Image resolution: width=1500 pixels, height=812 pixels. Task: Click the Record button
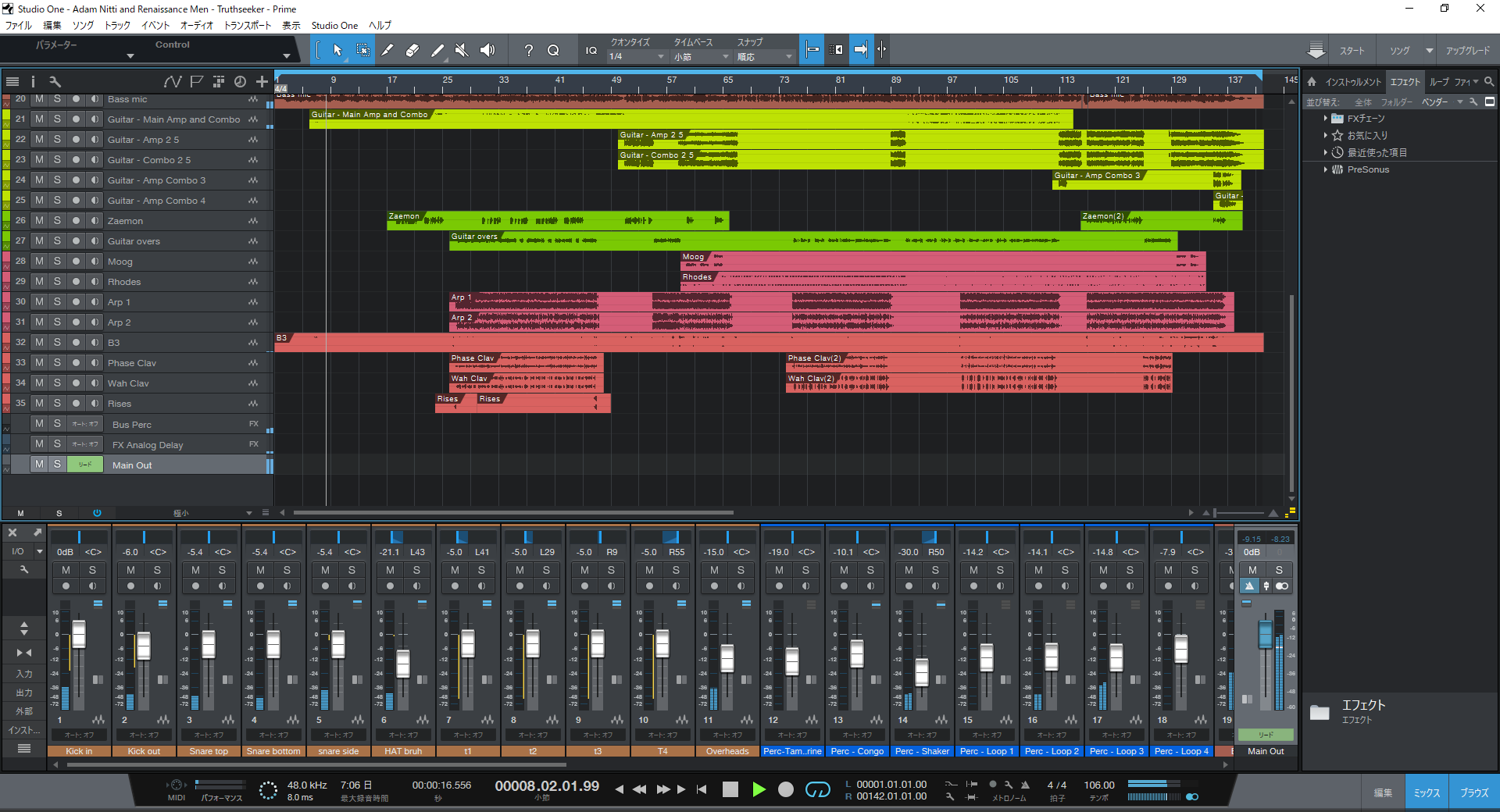pyautogui.click(x=786, y=789)
